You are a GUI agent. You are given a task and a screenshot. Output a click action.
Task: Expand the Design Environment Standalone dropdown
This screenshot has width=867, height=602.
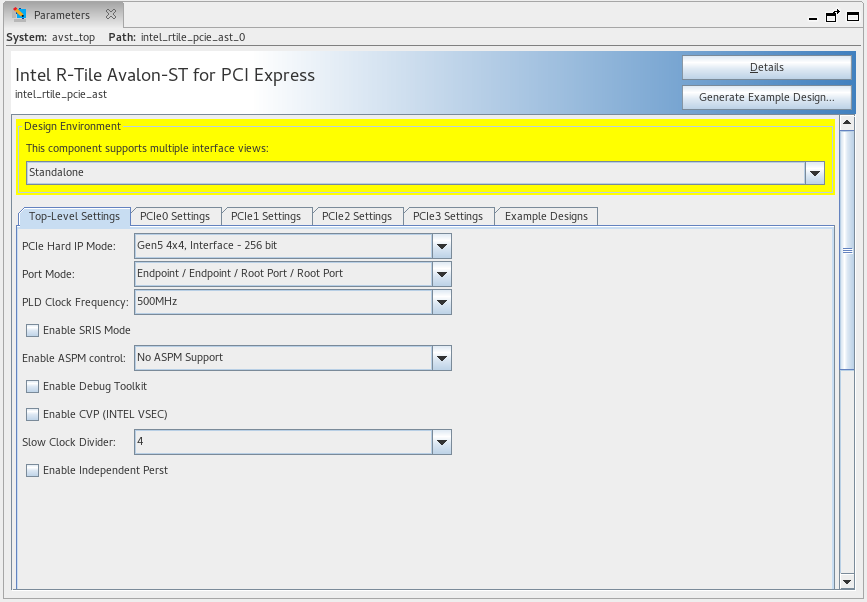coord(814,173)
